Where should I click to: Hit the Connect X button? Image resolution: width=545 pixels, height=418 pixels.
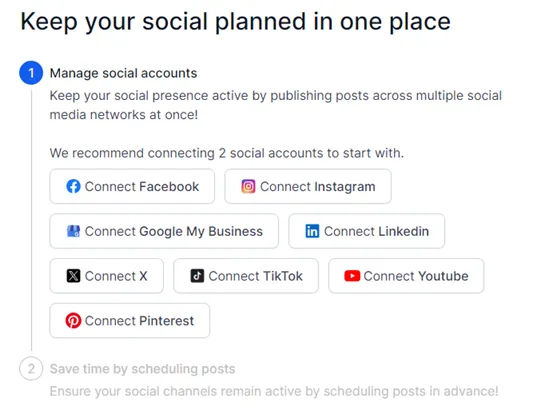[x=107, y=276]
